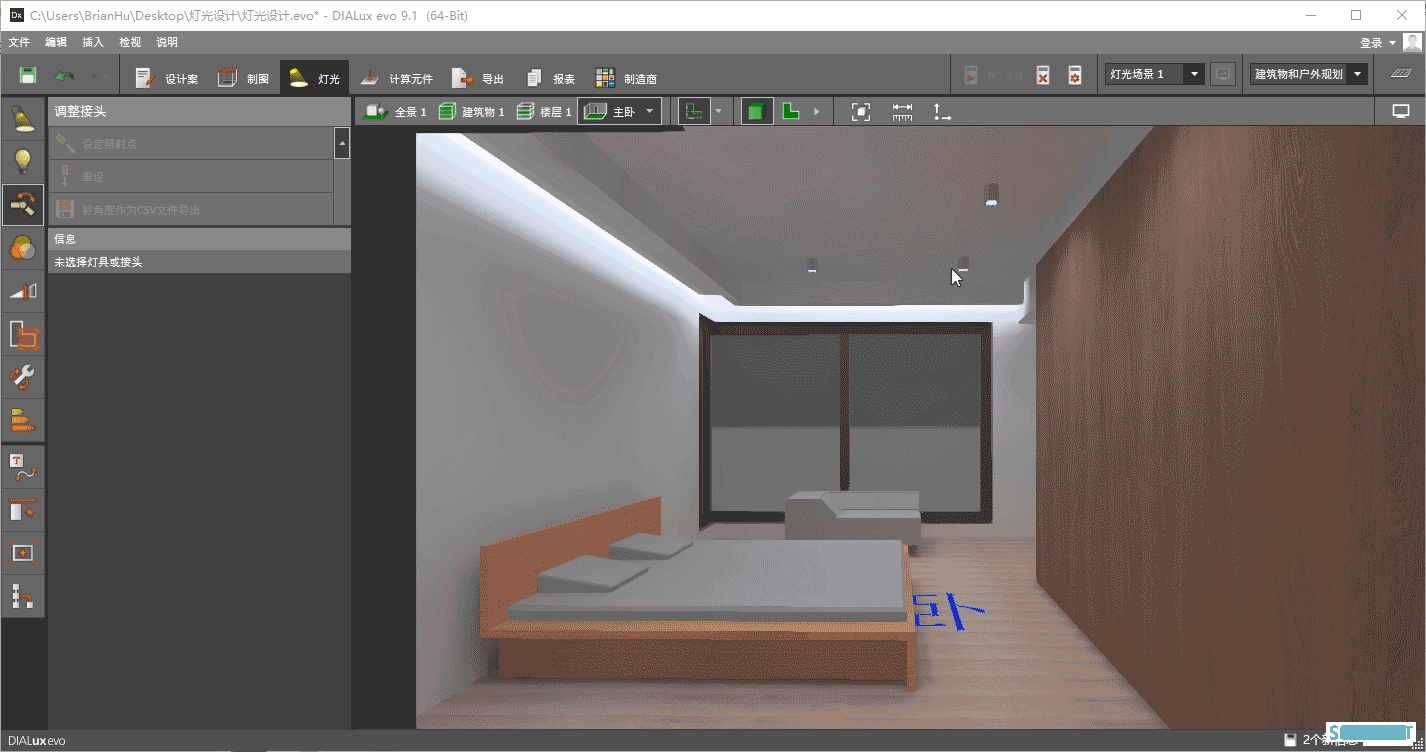Toggle the floor plan view button
This screenshot has width=1426, height=752.
[x=694, y=112]
